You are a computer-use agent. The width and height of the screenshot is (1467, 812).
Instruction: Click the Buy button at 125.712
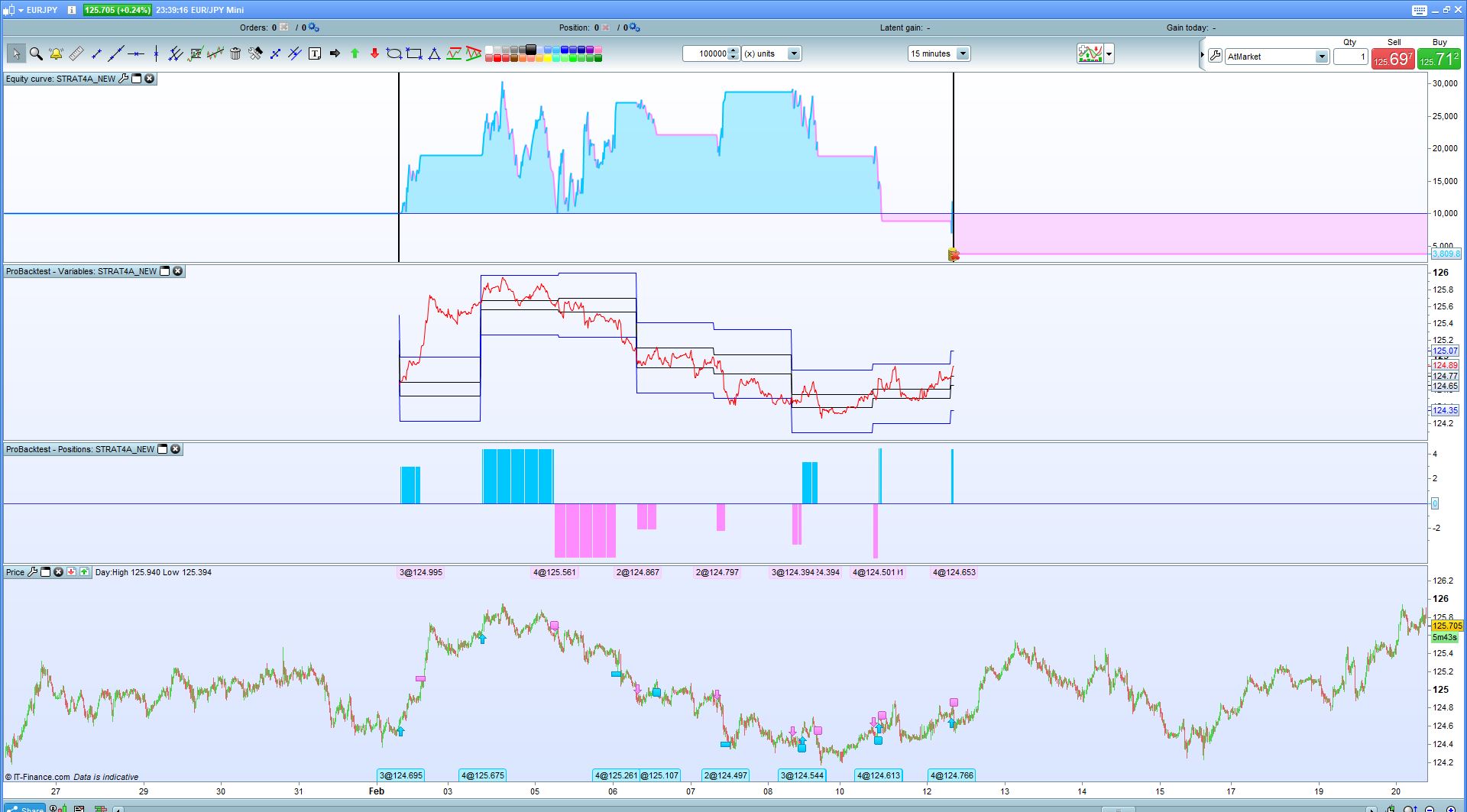[1439, 59]
